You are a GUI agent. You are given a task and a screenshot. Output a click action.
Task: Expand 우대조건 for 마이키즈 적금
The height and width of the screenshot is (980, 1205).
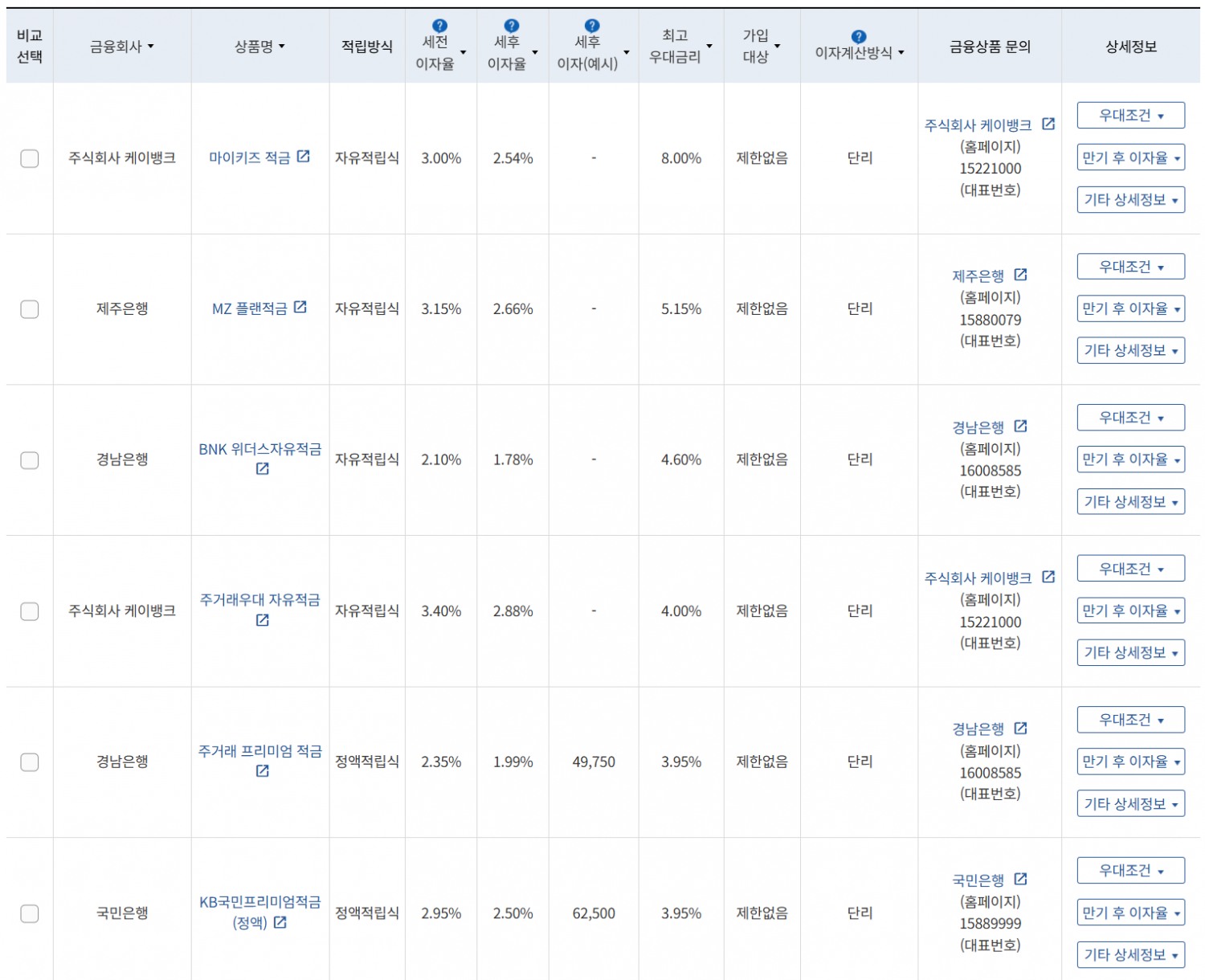tap(1131, 116)
